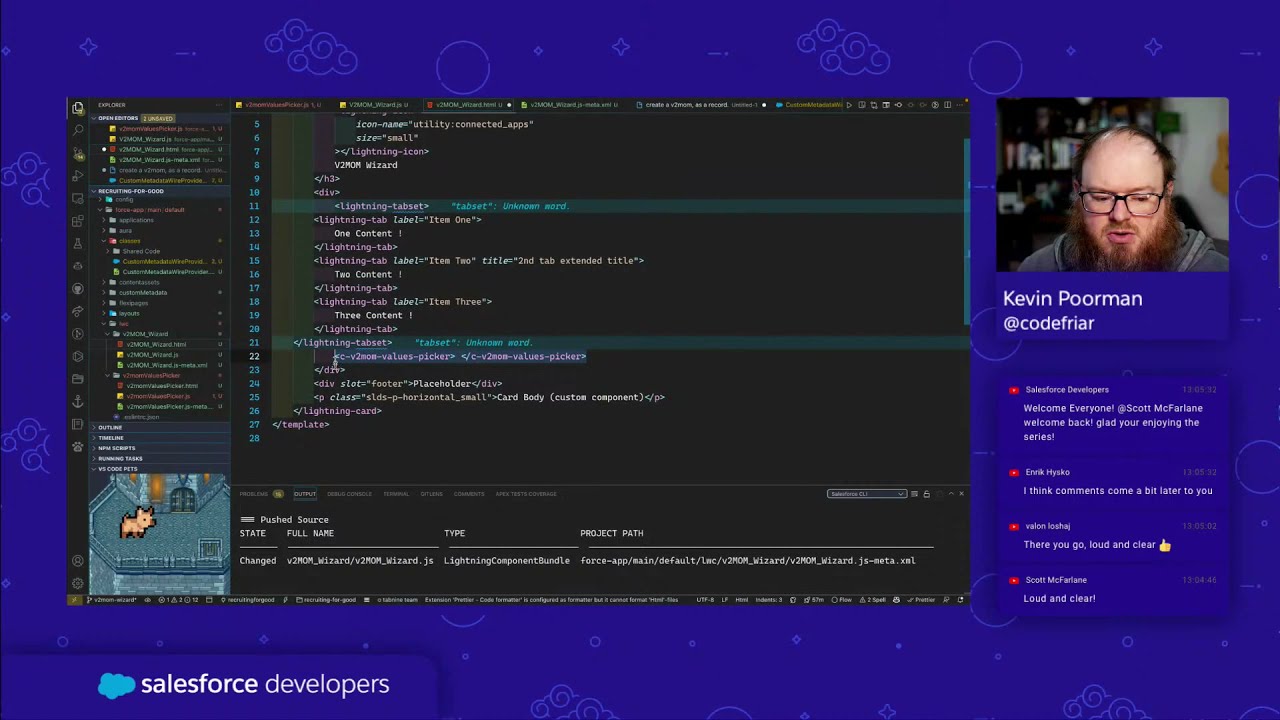Image resolution: width=1280 pixels, height=720 pixels.
Task: Open the Search view in activity bar
Action: point(78,130)
